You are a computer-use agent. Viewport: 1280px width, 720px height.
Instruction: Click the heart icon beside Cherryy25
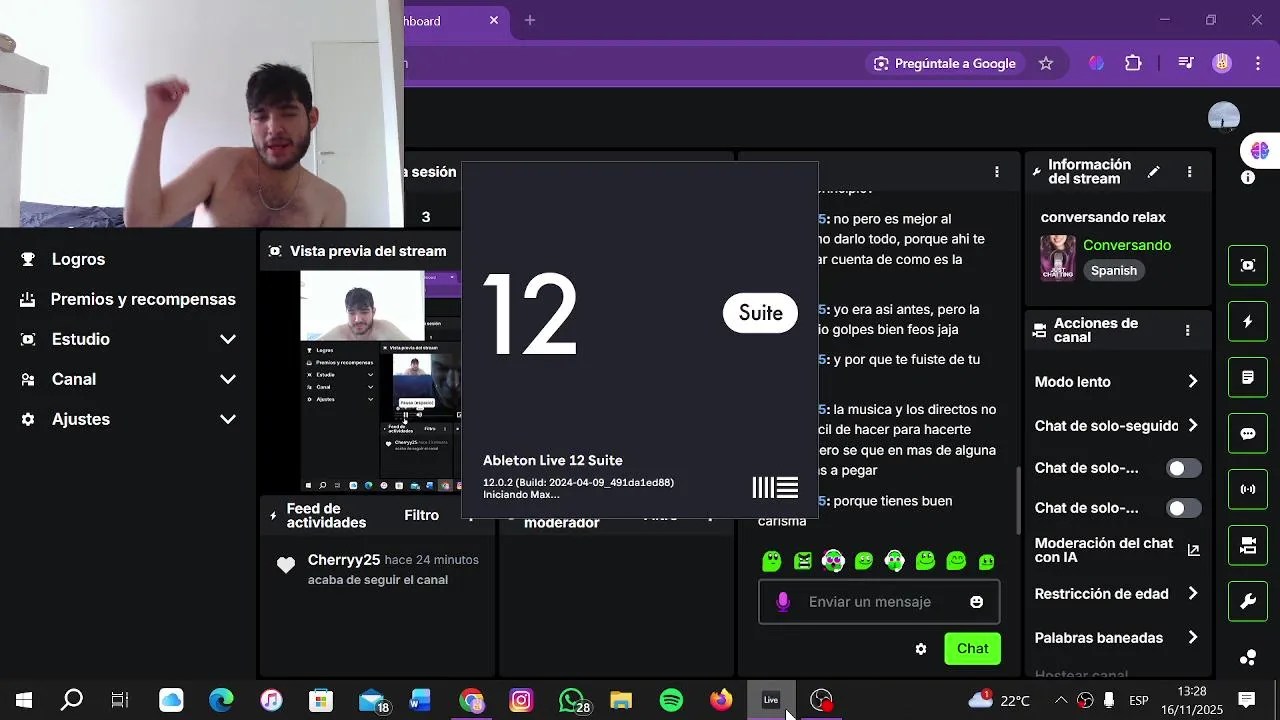(x=286, y=565)
